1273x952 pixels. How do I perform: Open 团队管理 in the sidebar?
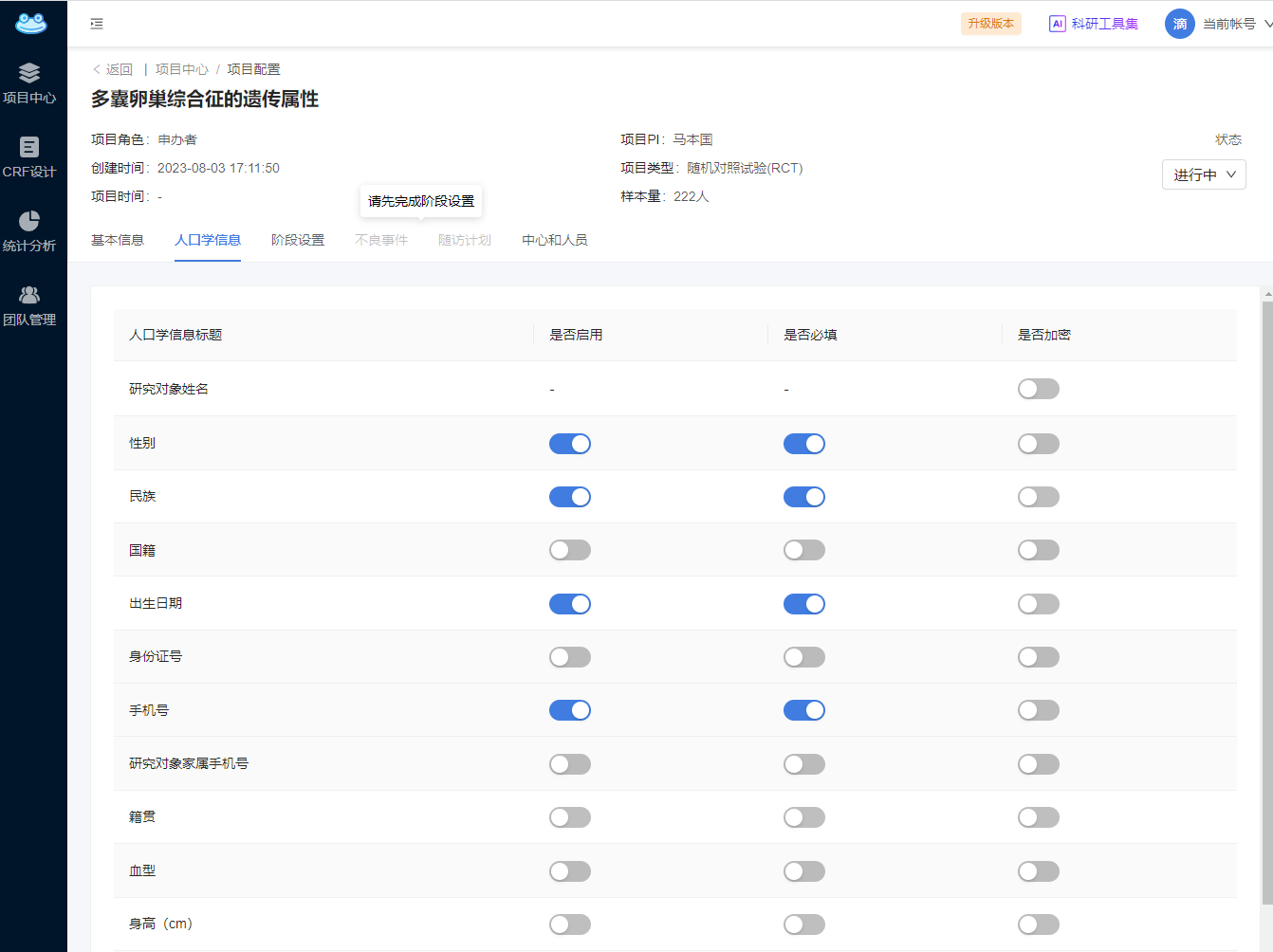coord(29,305)
